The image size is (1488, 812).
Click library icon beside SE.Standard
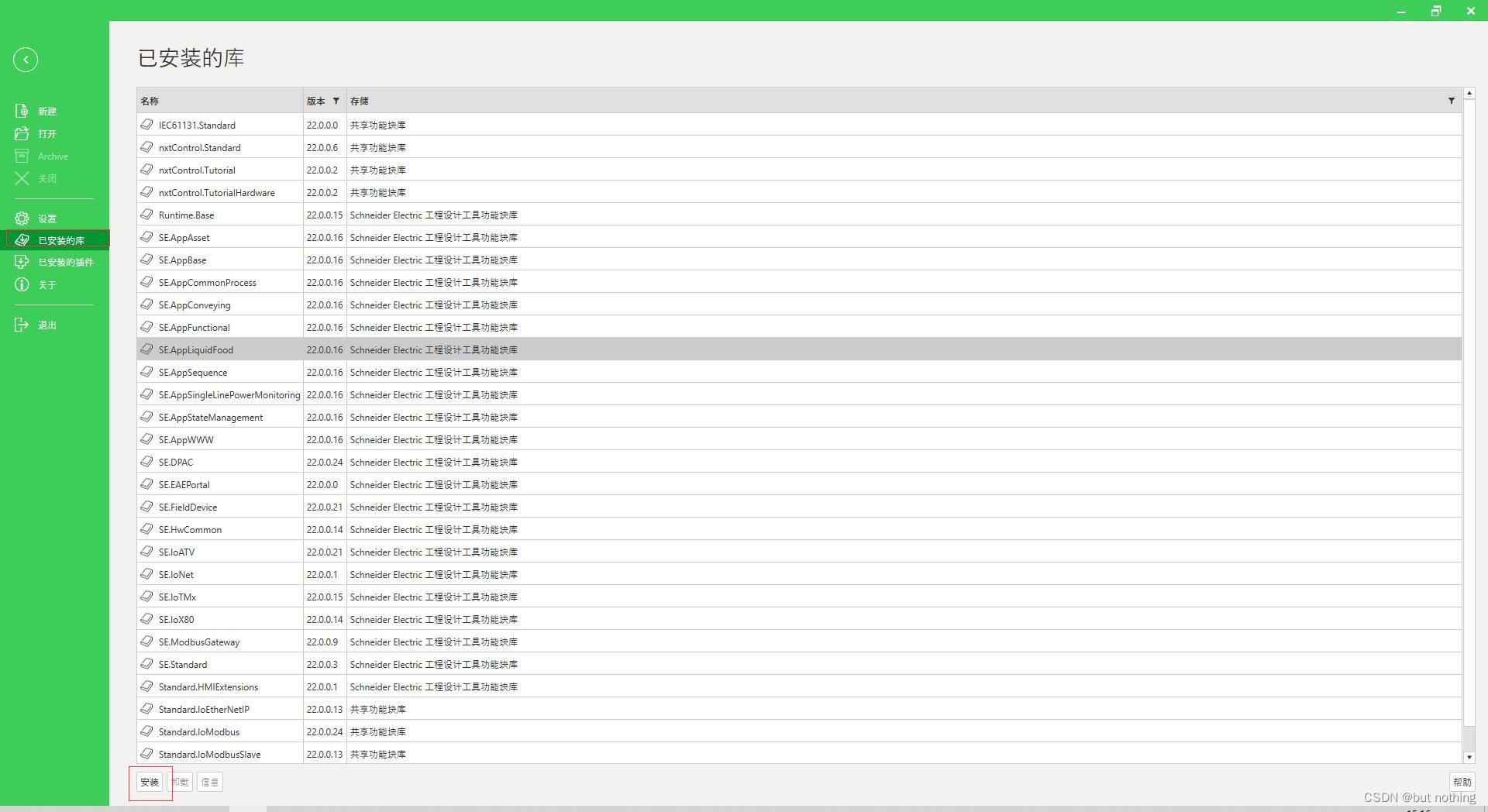pos(146,663)
